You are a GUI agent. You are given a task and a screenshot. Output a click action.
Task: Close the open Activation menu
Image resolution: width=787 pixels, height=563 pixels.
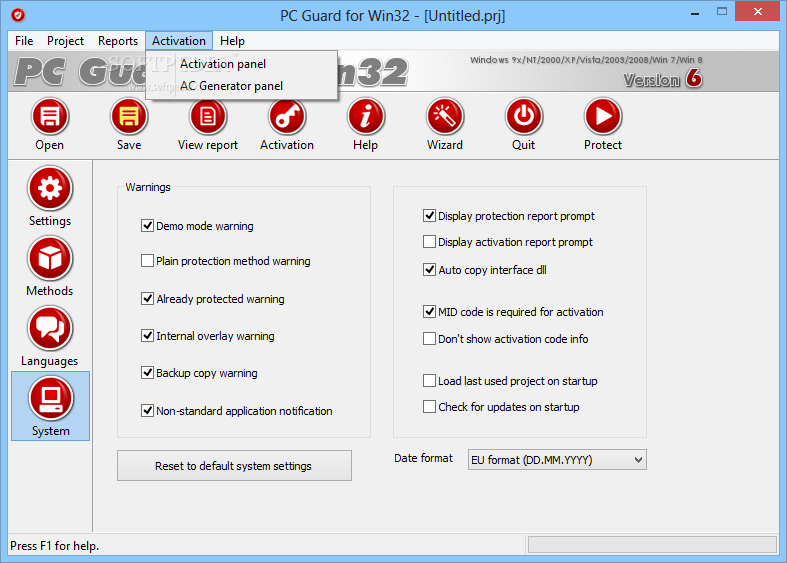[x=179, y=41]
